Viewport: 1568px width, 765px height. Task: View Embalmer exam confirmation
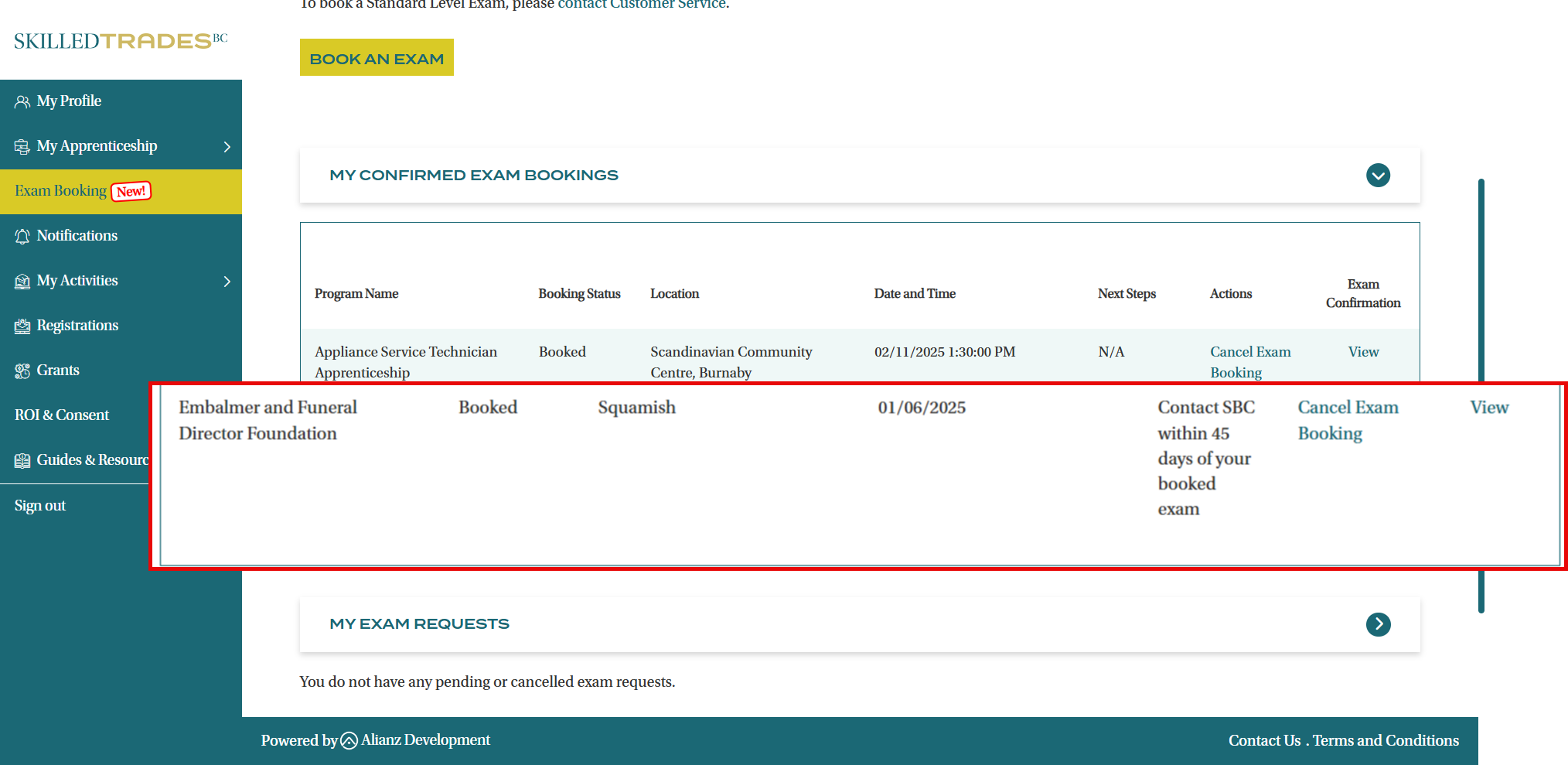[1488, 408]
